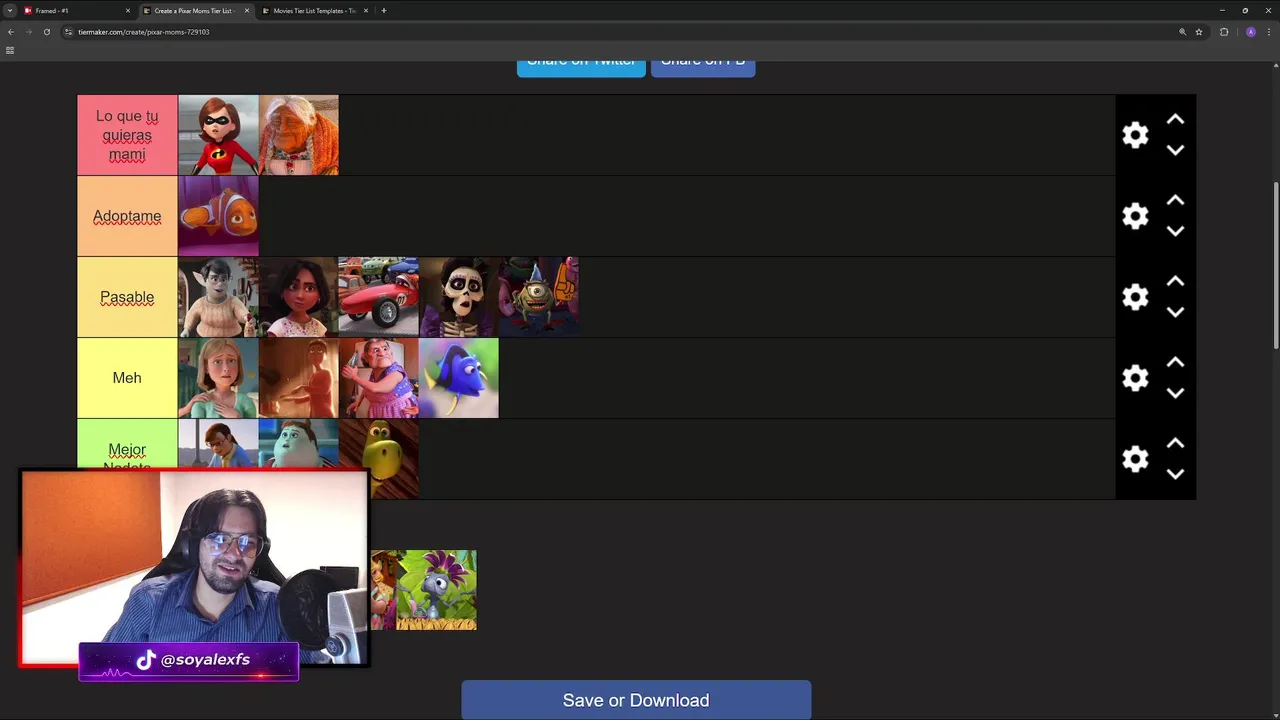1280x720 pixels.
Task: Open settings gear for the Meh tier
Action: [1135, 378]
